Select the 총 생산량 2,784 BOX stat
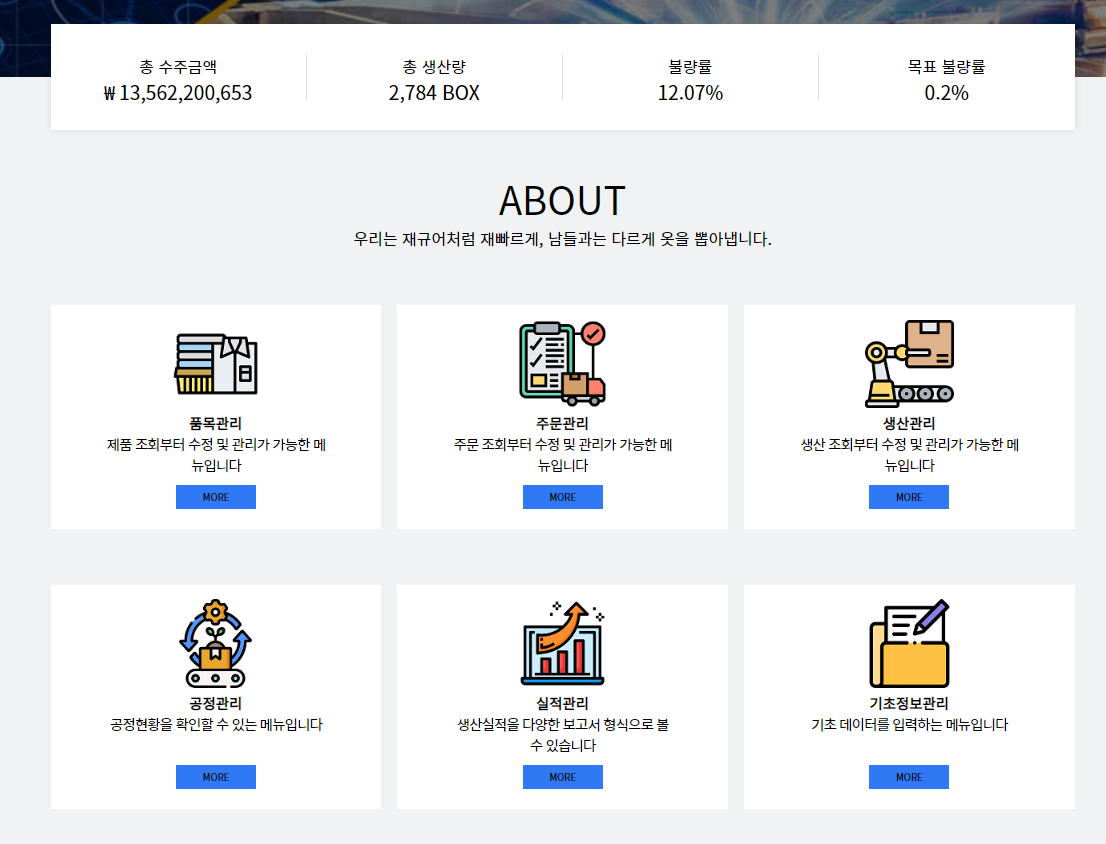The width and height of the screenshot is (1106, 844). [435, 93]
